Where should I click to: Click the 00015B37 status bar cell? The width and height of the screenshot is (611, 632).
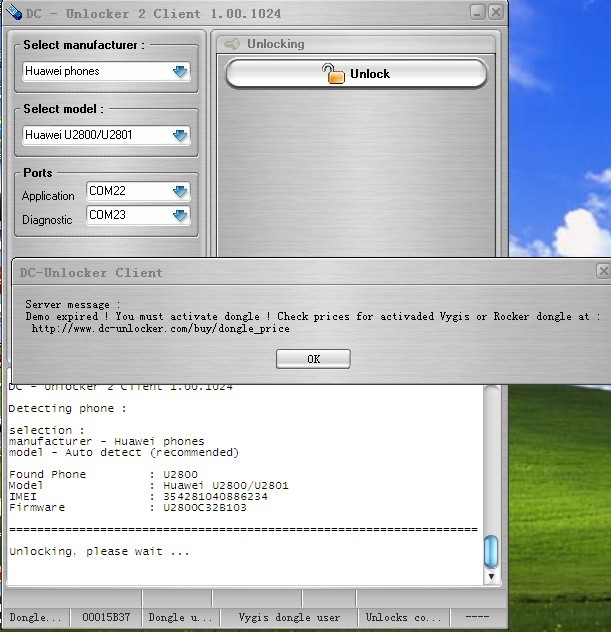(x=106, y=618)
